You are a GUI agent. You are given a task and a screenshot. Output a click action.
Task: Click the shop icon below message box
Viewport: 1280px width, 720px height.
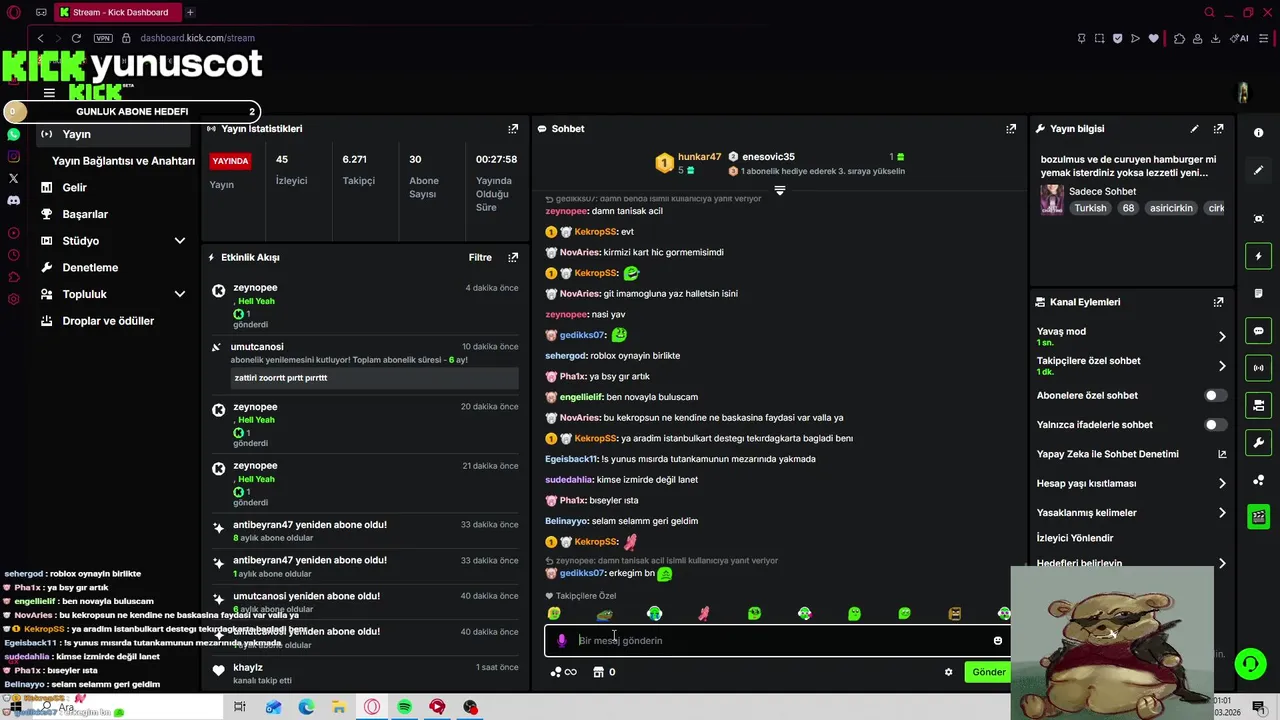[x=598, y=672]
